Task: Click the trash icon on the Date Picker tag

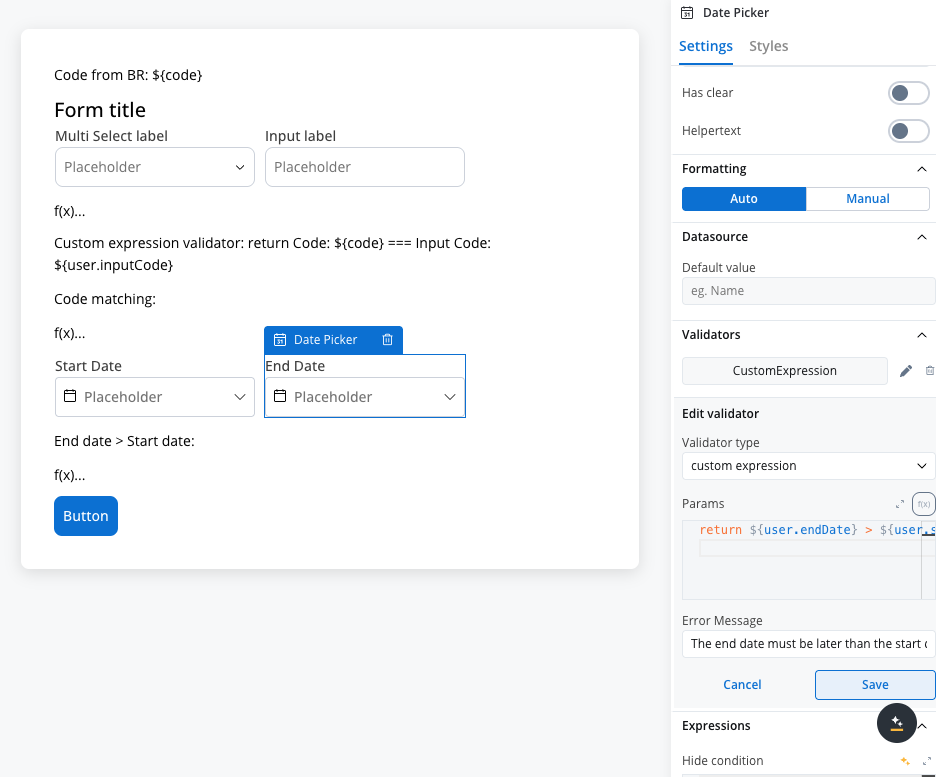Action: [x=388, y=340]
